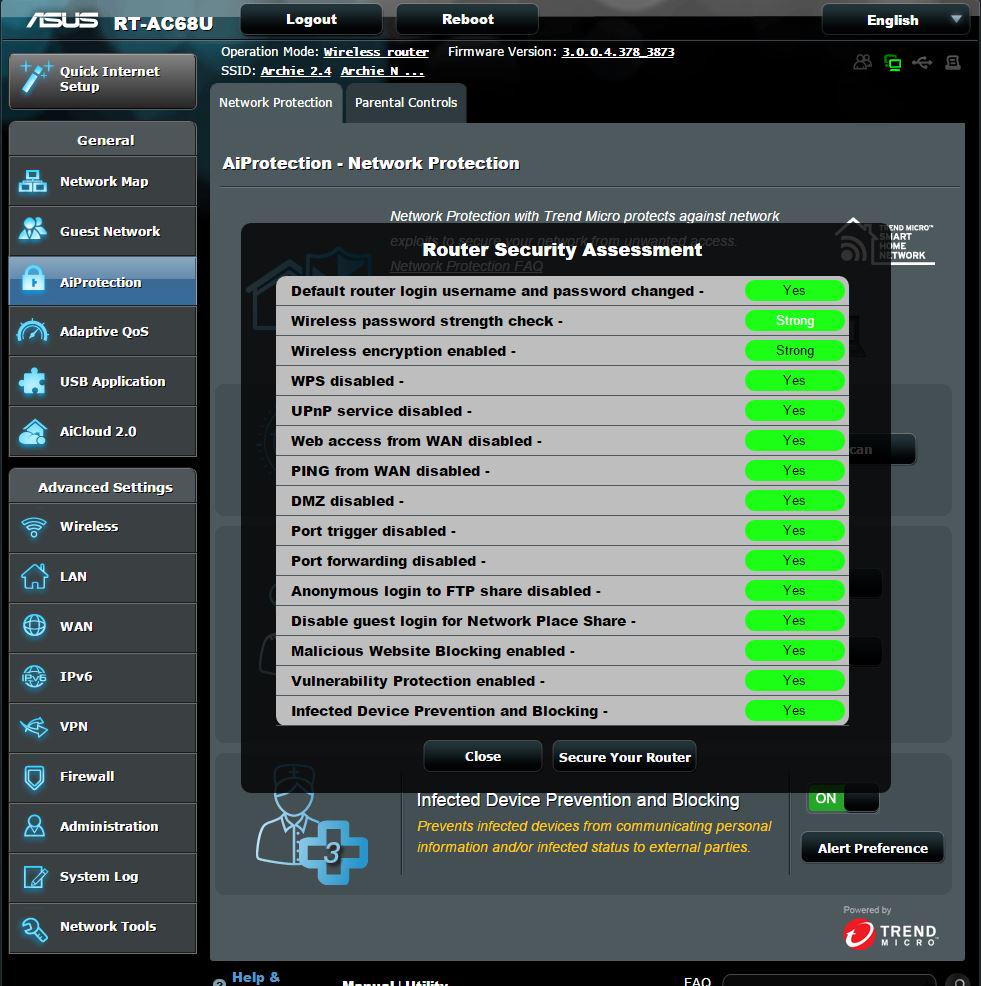Click the Yes badge for DMZ disabled
Image resolution: width=981 pixels, height=986 pixels.
[794, 501]
